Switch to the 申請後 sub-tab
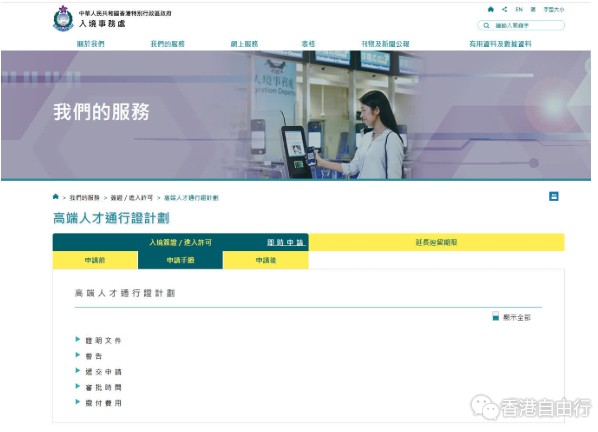Image resolution: width=598 pixels, height=432 pixels. click(x=266, y=260)
